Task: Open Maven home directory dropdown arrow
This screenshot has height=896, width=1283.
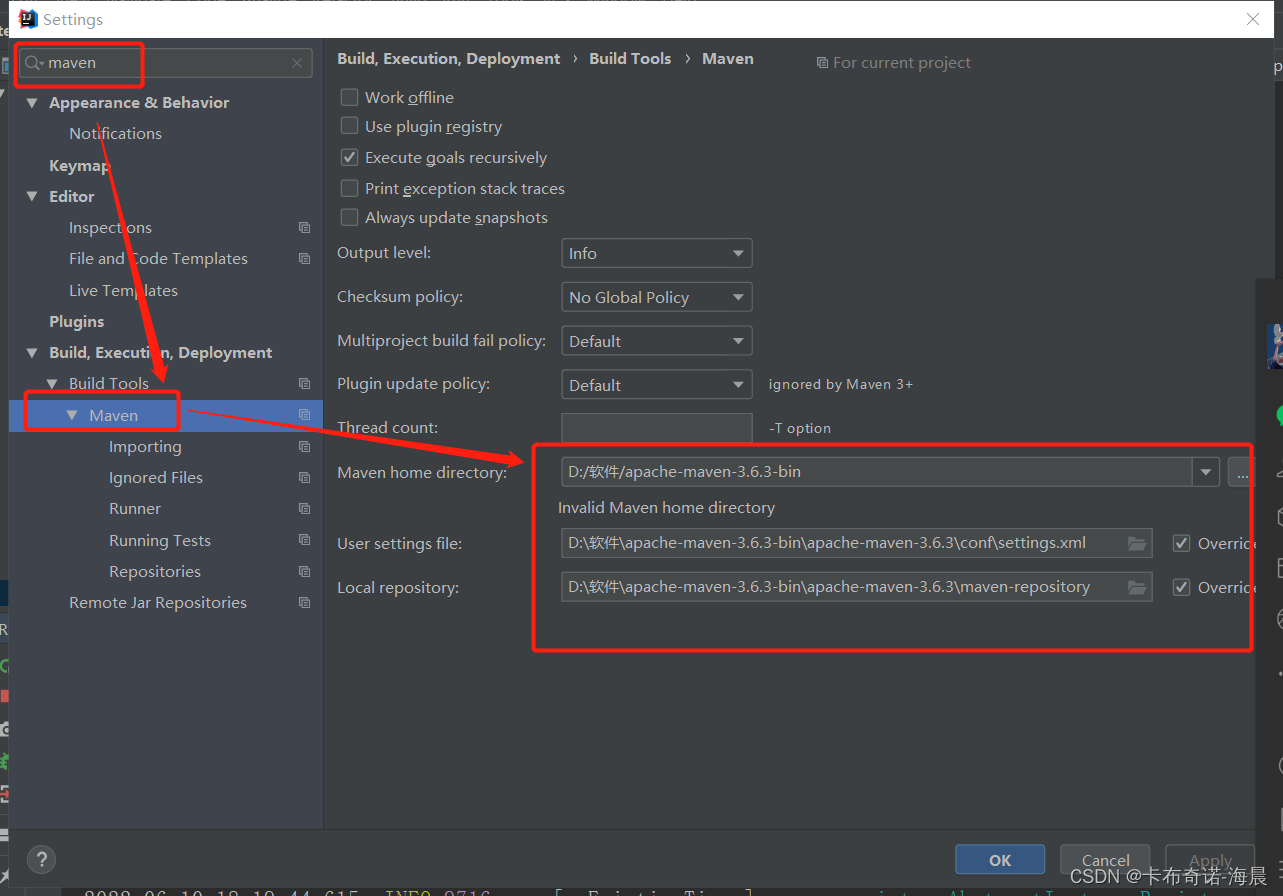Action: coord(1205,472)
